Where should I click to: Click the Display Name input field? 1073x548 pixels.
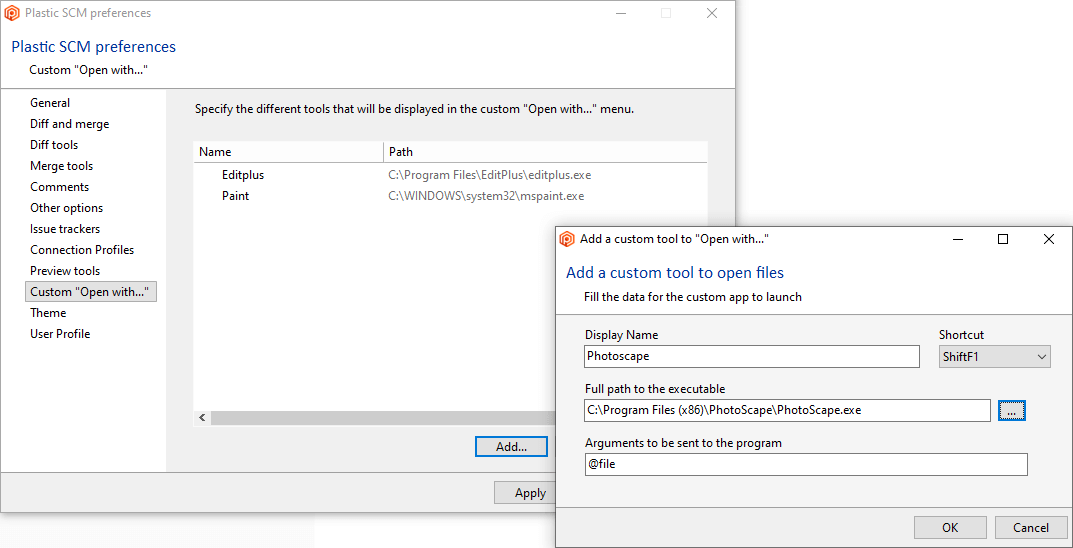(752, 356)
